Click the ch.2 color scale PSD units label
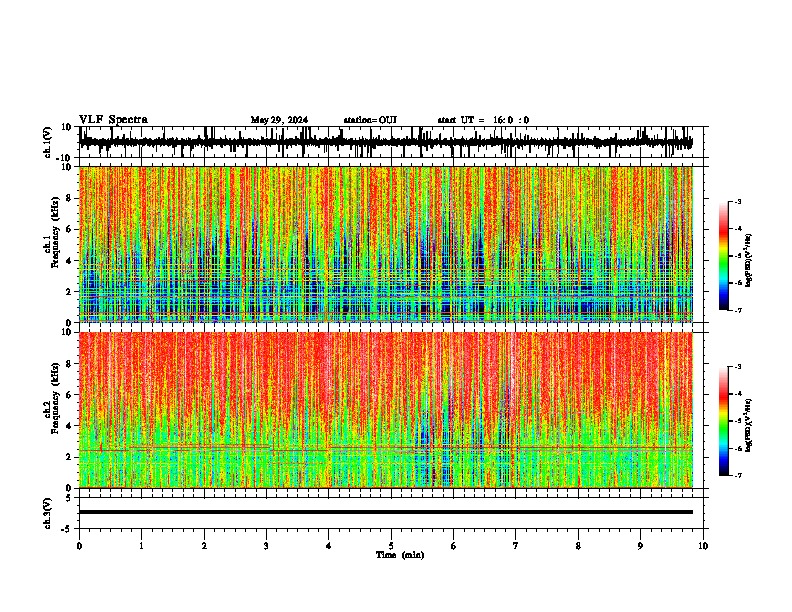Viewport: 792px width, 612px height. point(748,426)
